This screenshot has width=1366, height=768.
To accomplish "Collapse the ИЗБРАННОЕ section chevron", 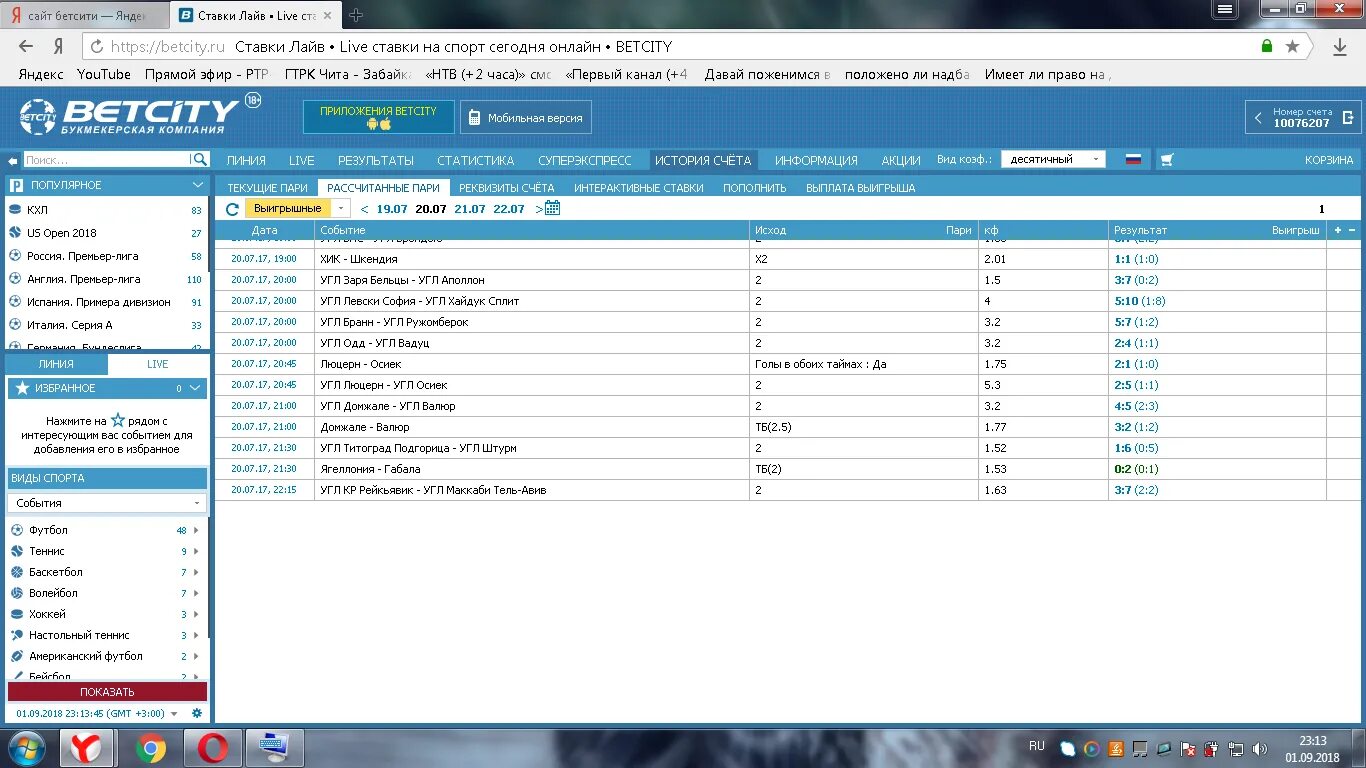I will 195,388.
